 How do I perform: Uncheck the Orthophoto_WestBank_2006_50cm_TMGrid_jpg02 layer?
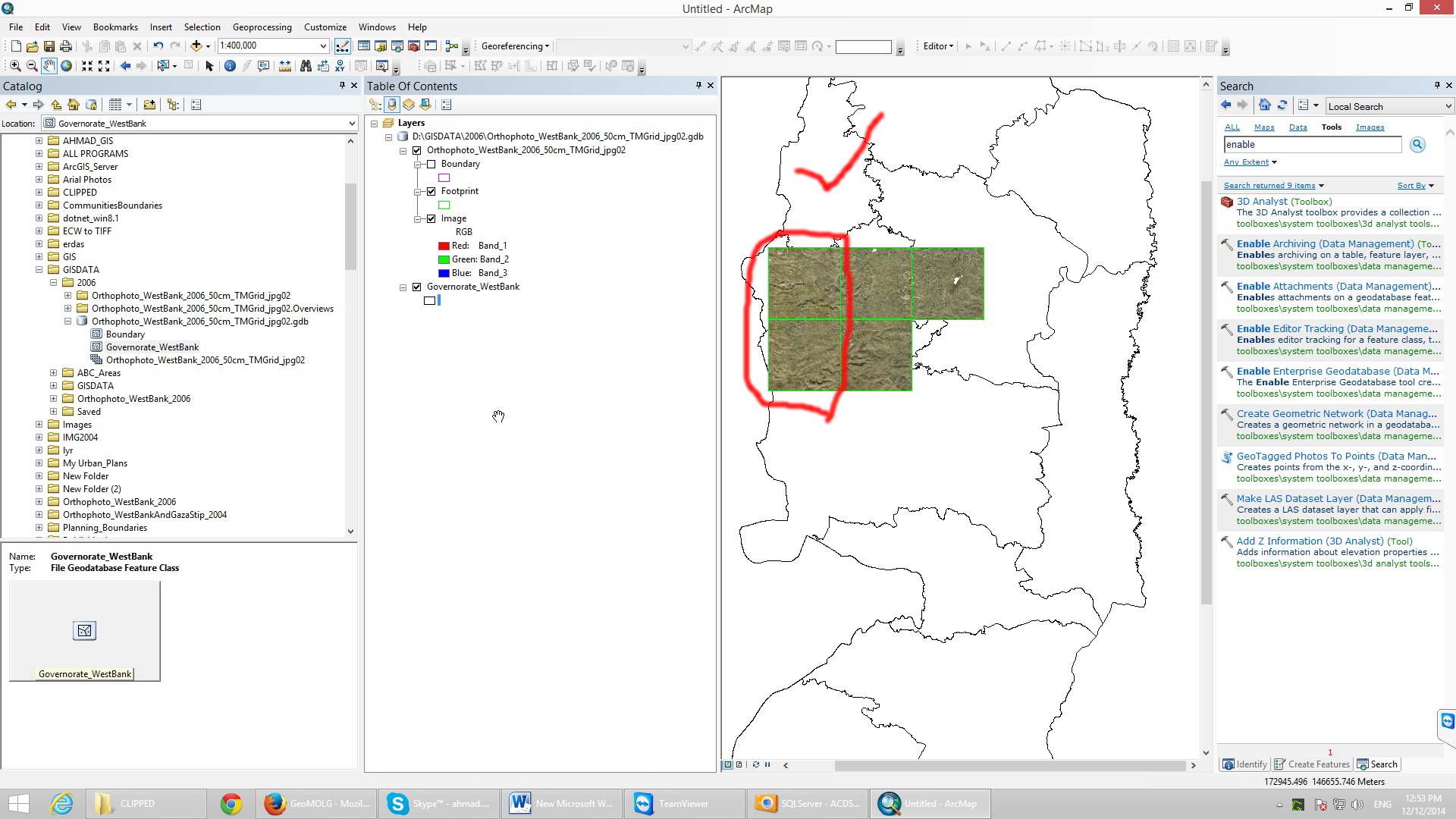pos(416,150)
